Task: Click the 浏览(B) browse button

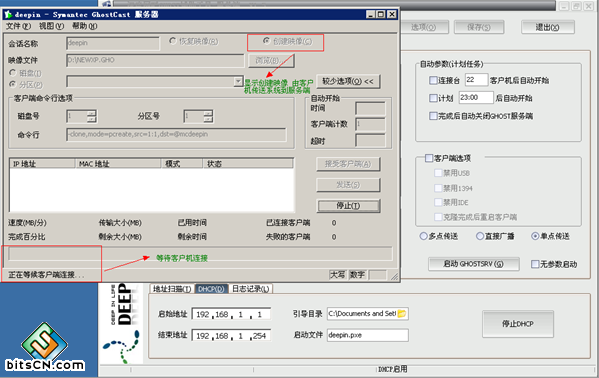Action: tap(271, 60)
